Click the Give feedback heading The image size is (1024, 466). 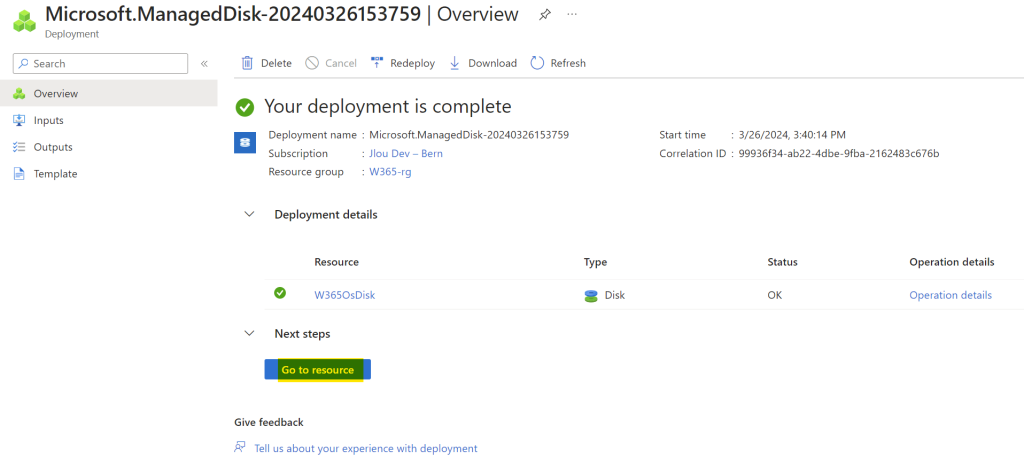pyautogui.click(x=269, y=422)
